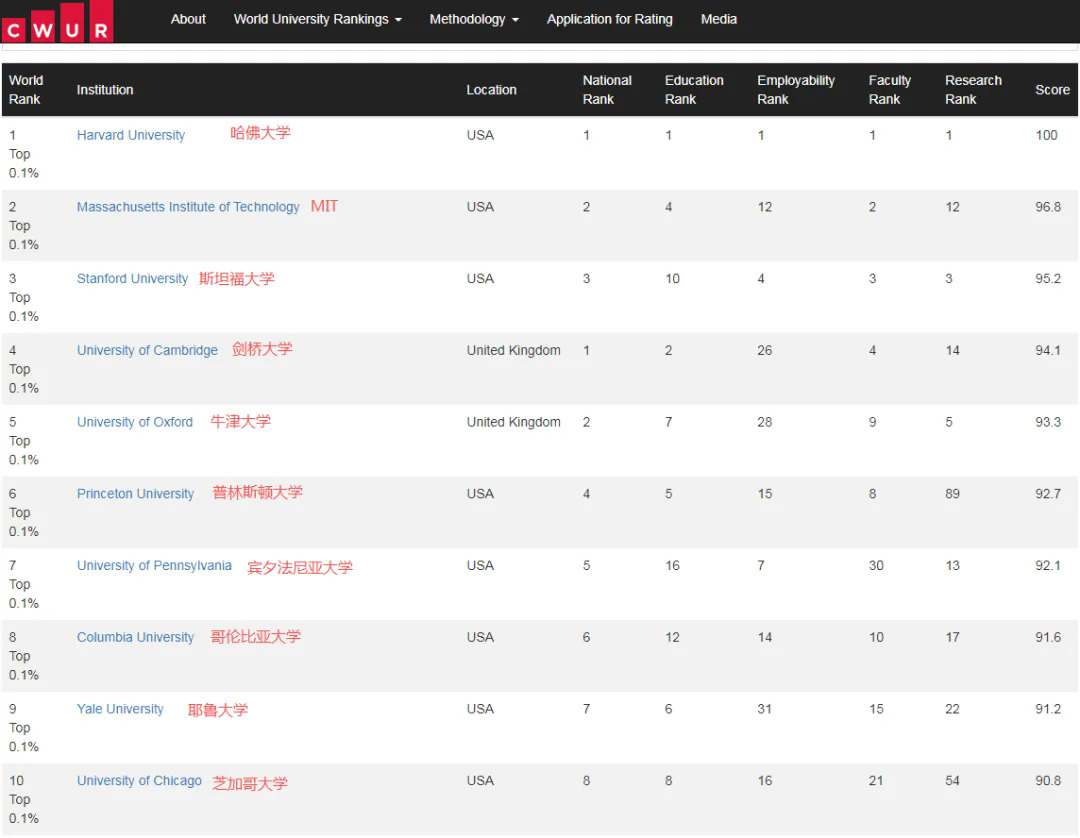Viewport: 1080px width, 838px height.
Task: Select Oxford's score 93.3
Action: [x=1048, y=421]
